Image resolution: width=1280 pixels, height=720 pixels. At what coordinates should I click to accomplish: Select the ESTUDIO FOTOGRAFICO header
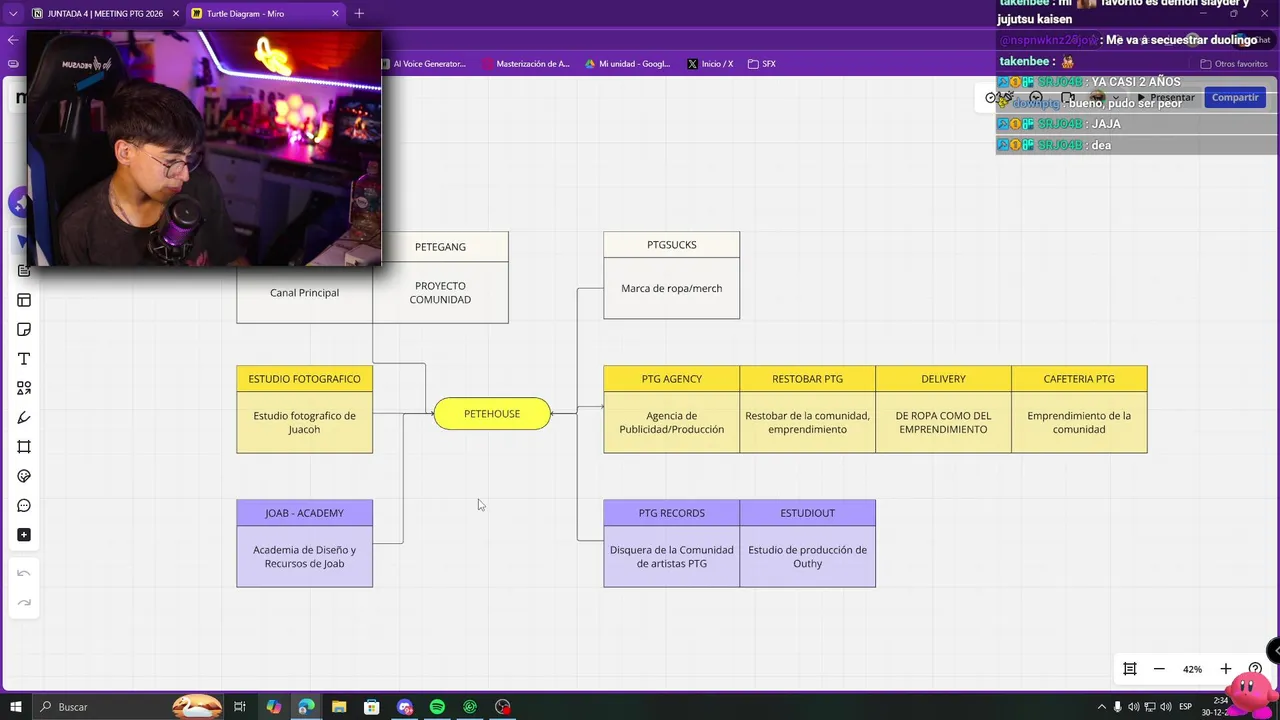304,379
